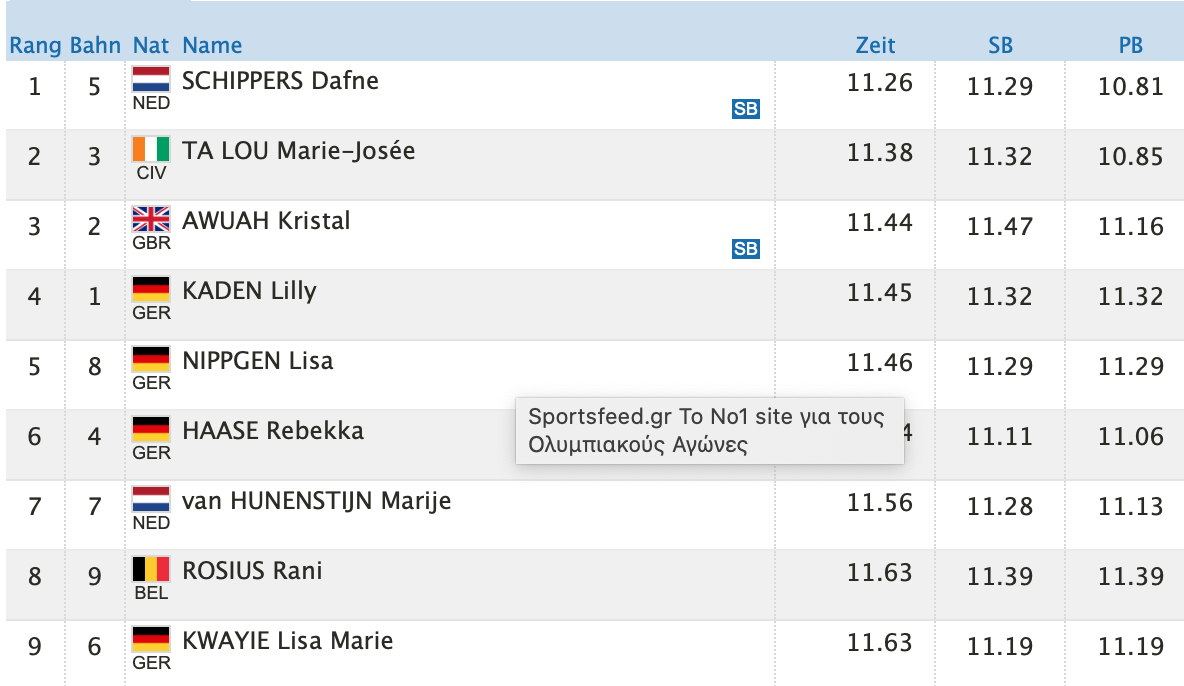
Task: Click the SB badge in SCHIPPERS row
Action: click(745, 109)
